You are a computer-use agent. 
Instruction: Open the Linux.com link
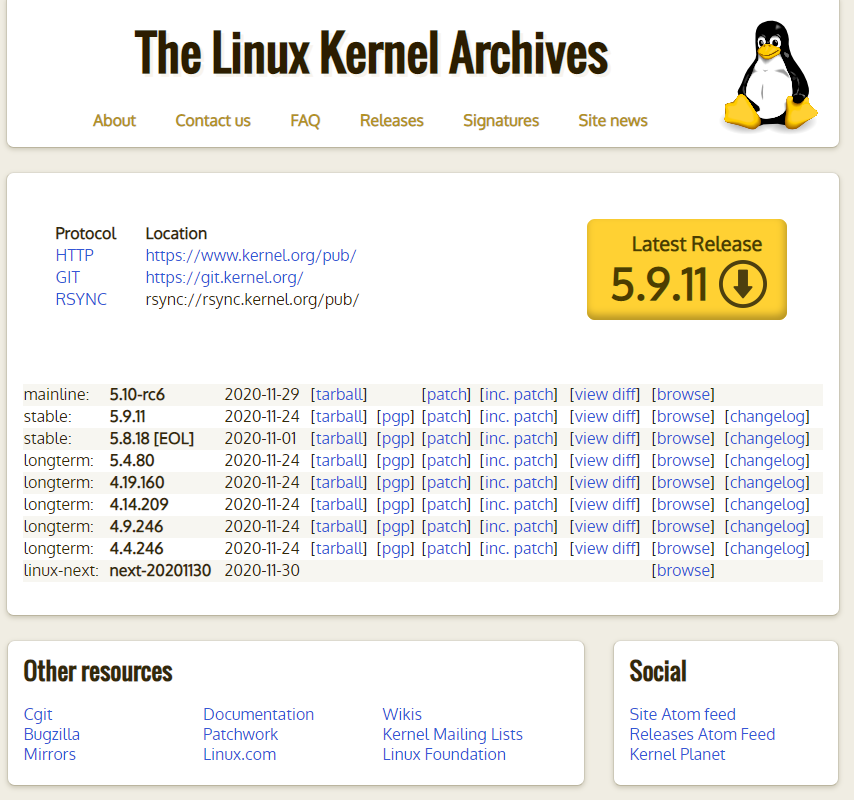240,754
